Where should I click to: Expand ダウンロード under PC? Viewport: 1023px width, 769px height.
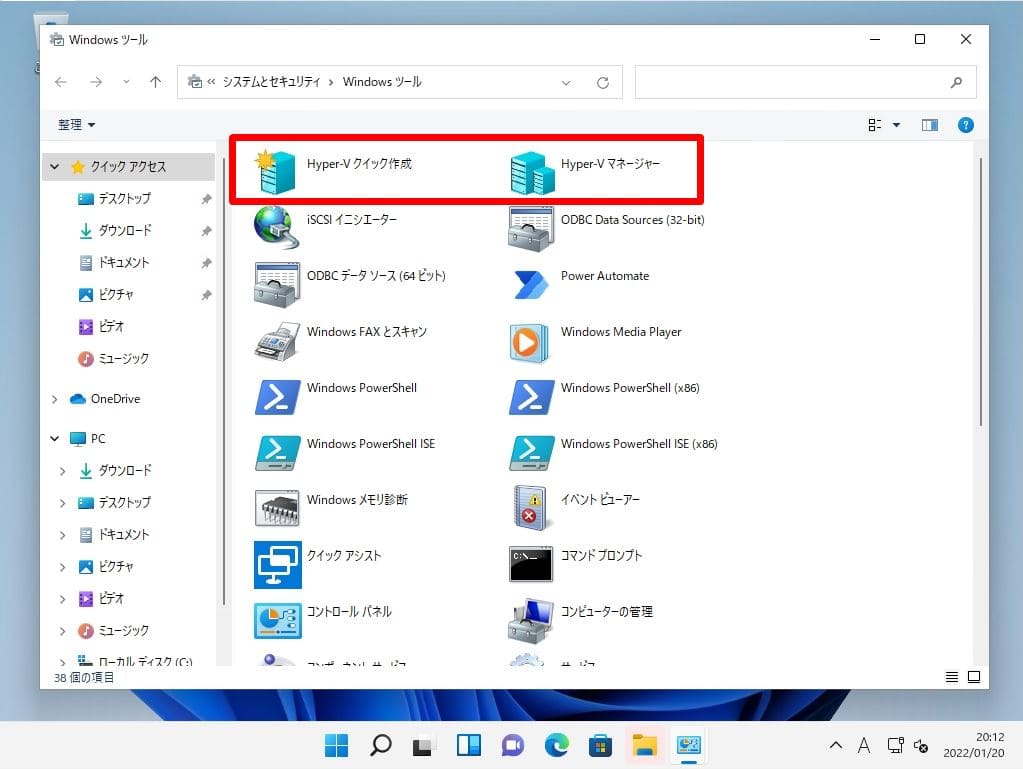pos(63,470)
